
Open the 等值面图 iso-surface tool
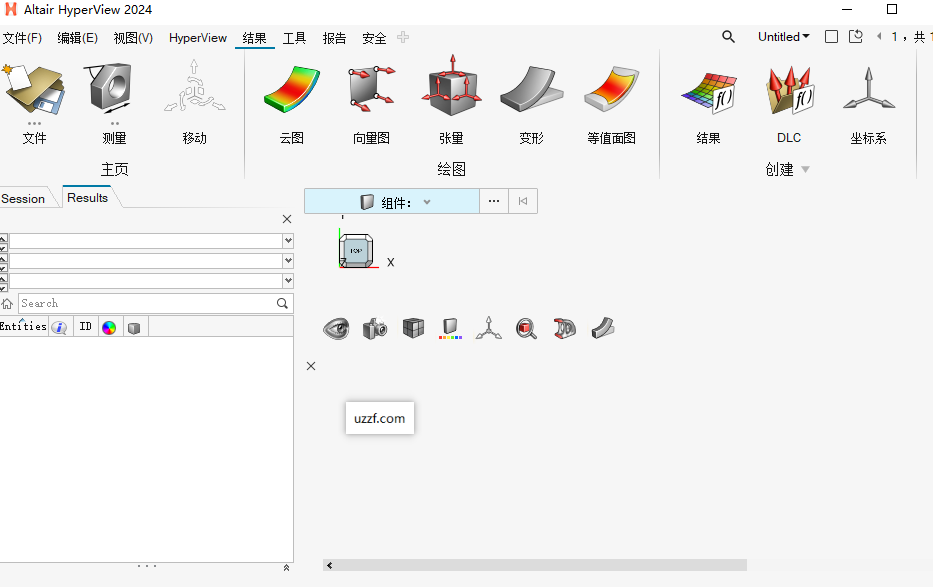pyautogui.click(x=611, y=93)
